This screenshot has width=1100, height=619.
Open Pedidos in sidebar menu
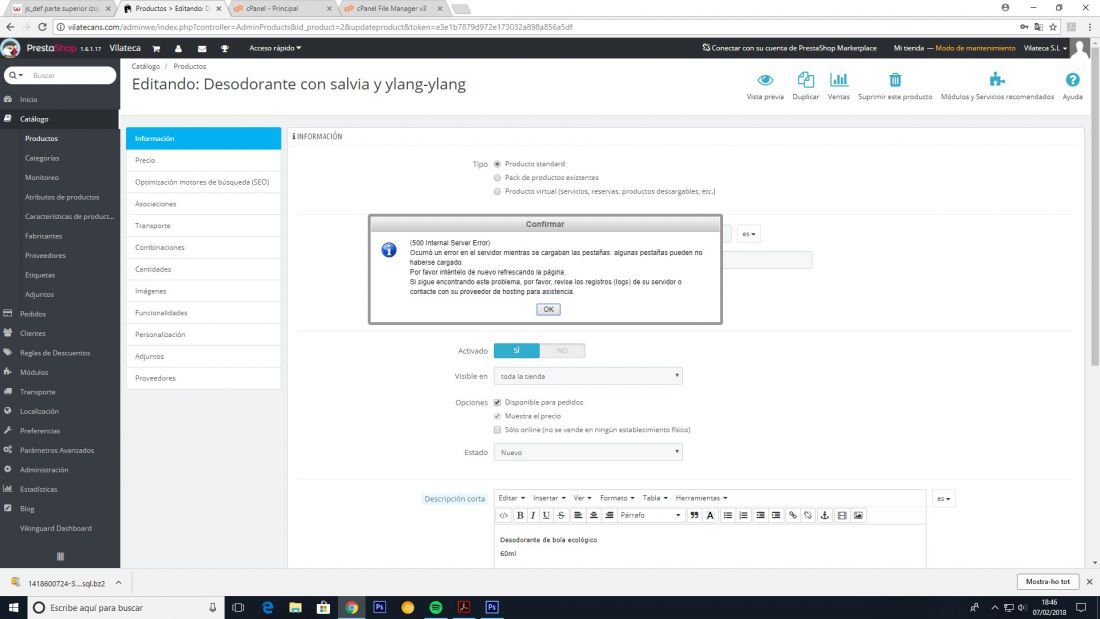click(x=33, y=314)
